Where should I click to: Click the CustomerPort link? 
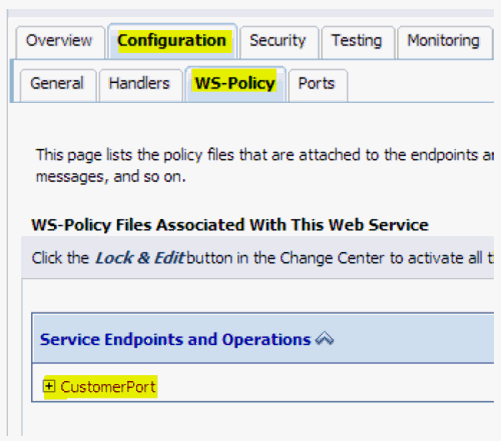coord(108,387)
